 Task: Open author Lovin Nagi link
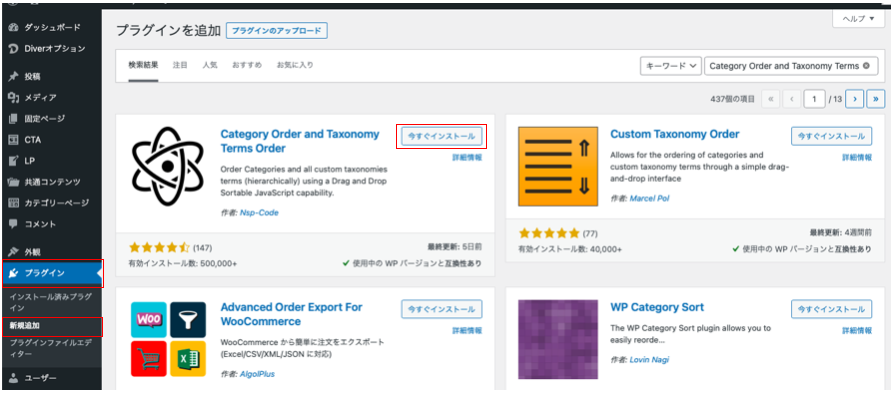pos(649,360)
